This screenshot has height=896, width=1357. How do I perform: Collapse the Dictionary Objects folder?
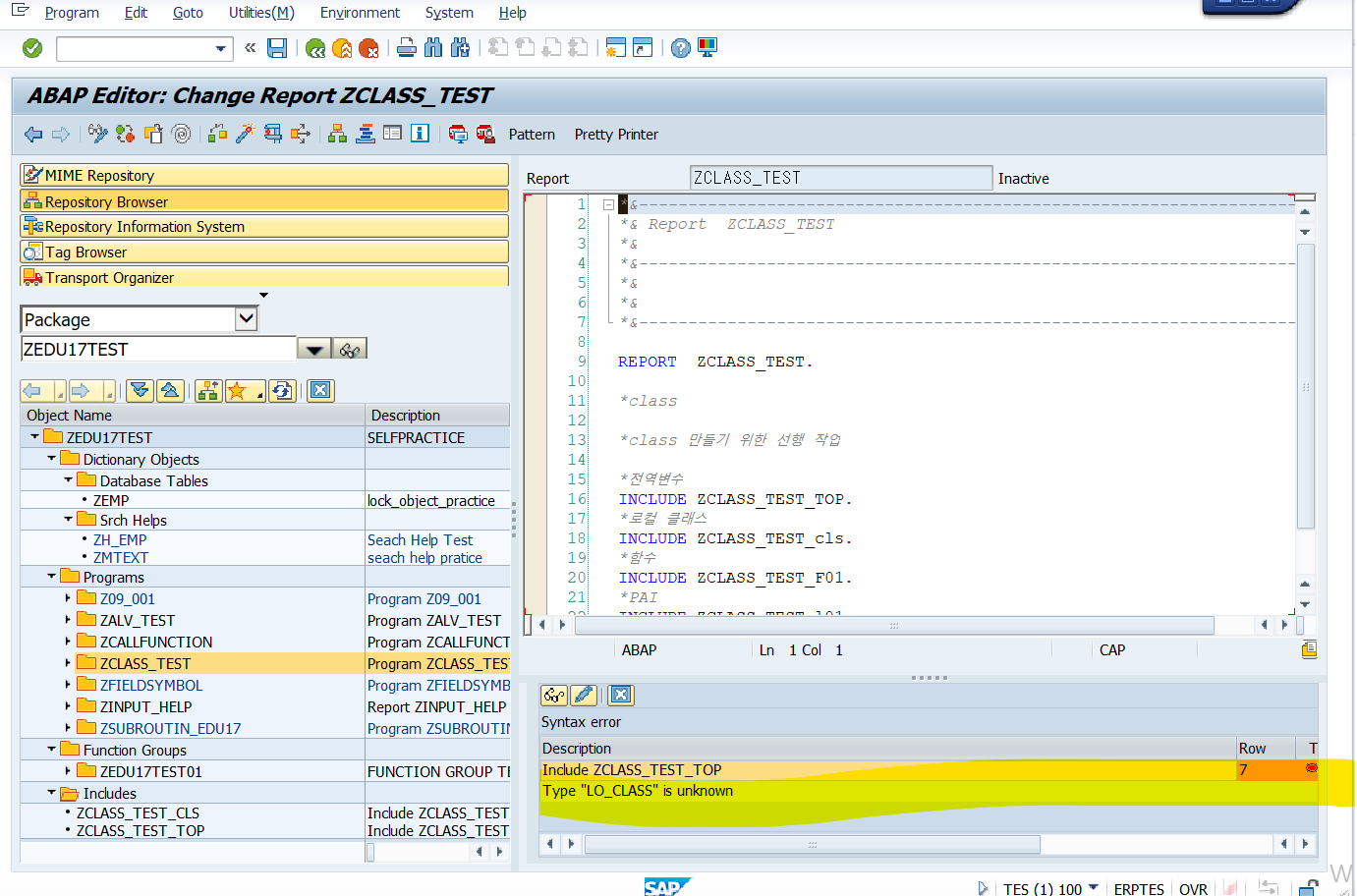(52, 458)
